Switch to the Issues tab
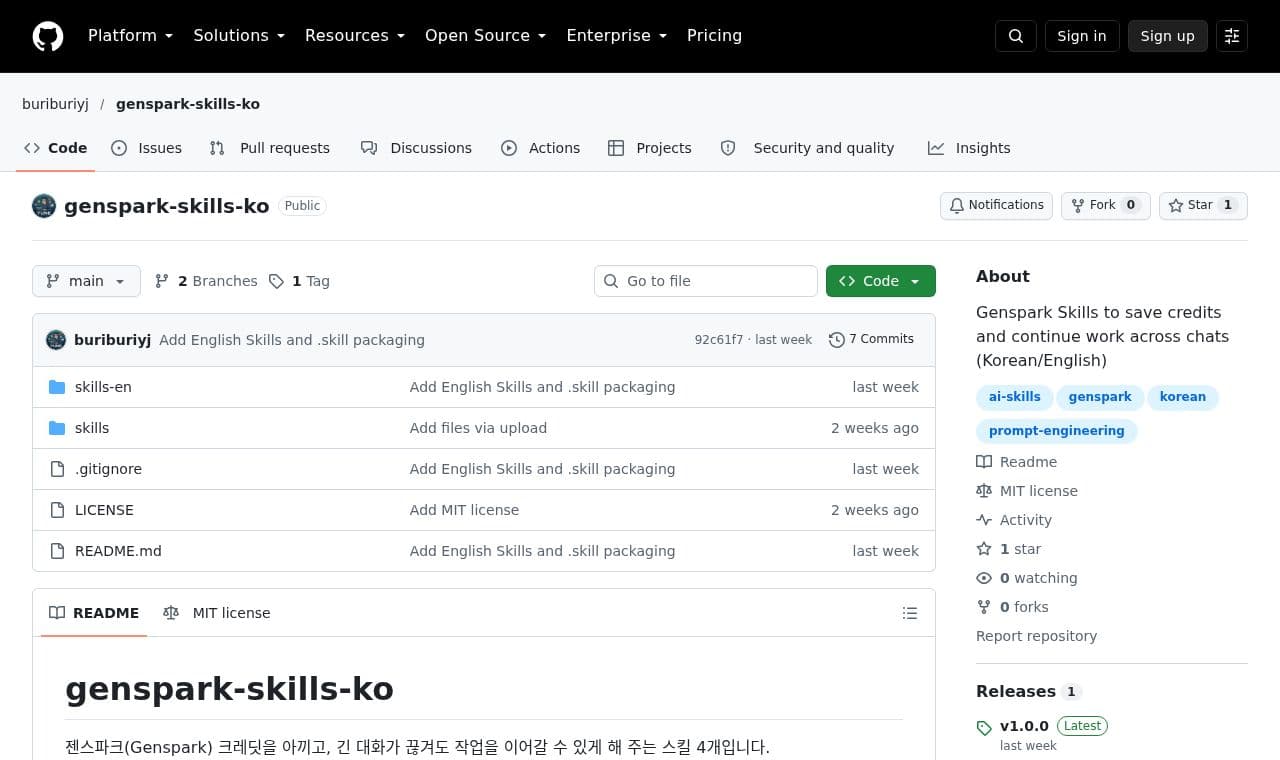The image size is (1280, 760). (x=147, y=148)
